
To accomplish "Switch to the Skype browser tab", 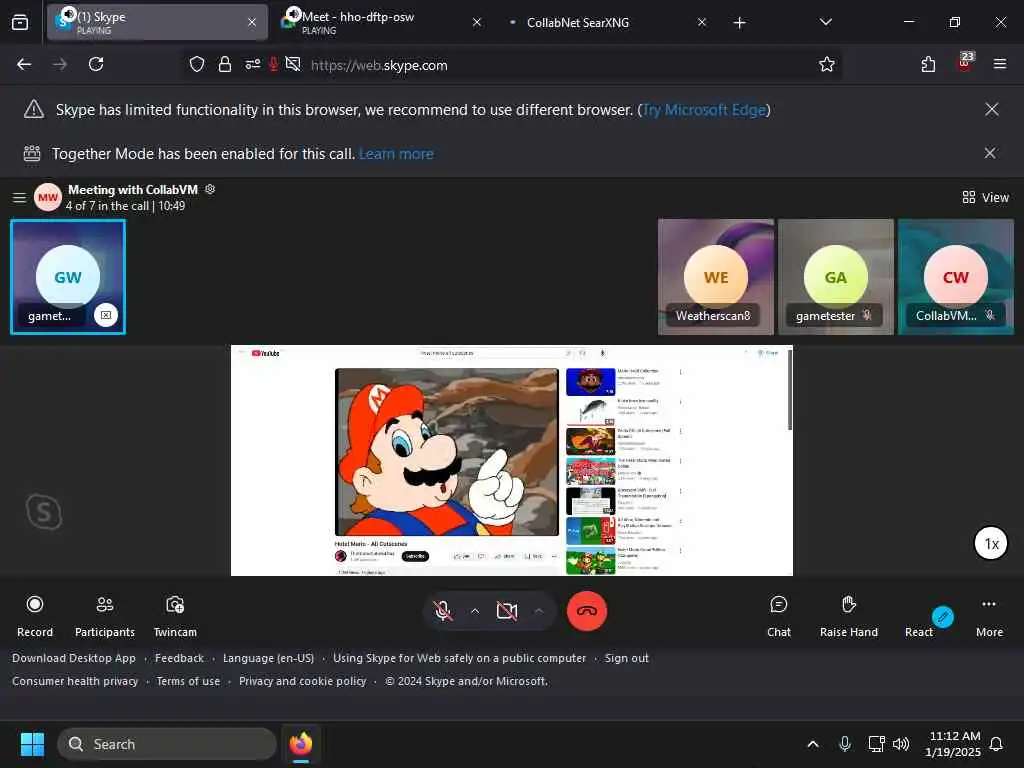I will (x=157, y=22).
